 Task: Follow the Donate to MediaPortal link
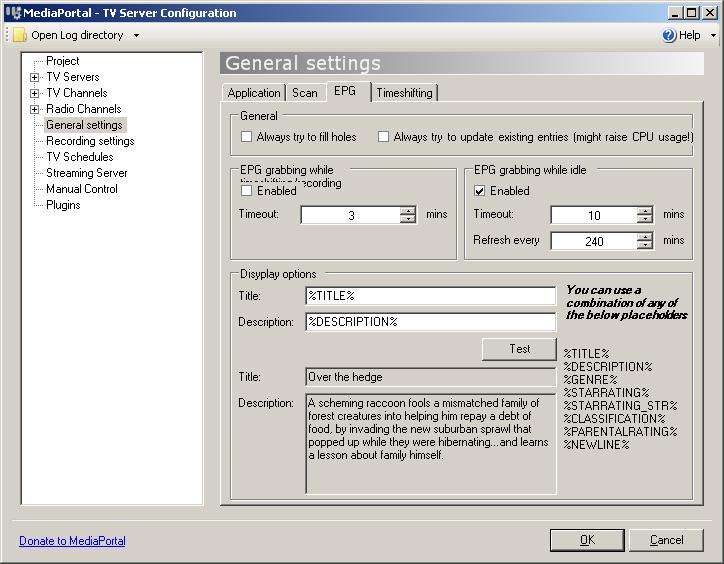coord(72,541)
